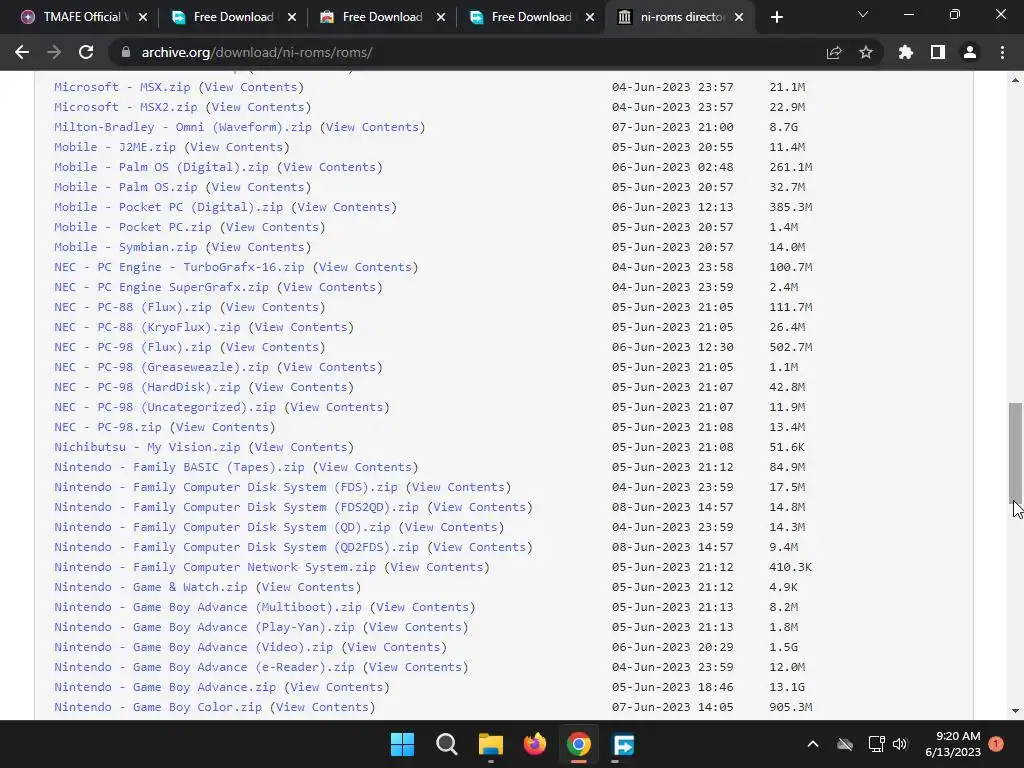View Contents of NEC - PC Engine SuperGrafx.zip
Image resolution: width=1024 pixels, height=768 pixels.
coord(330,287)
